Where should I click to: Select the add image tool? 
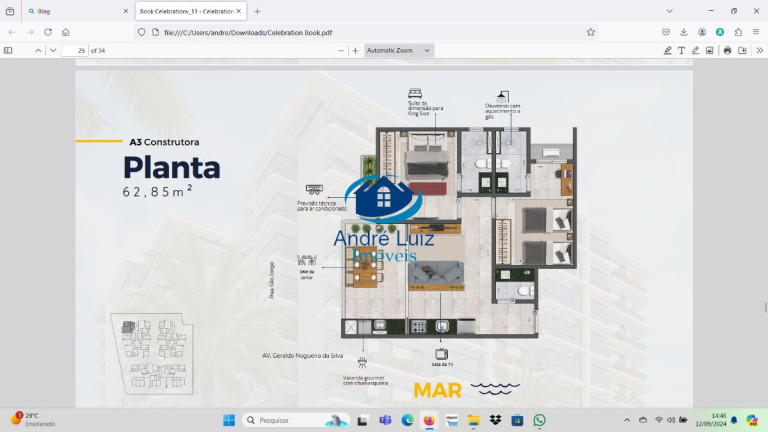(710, 50)
